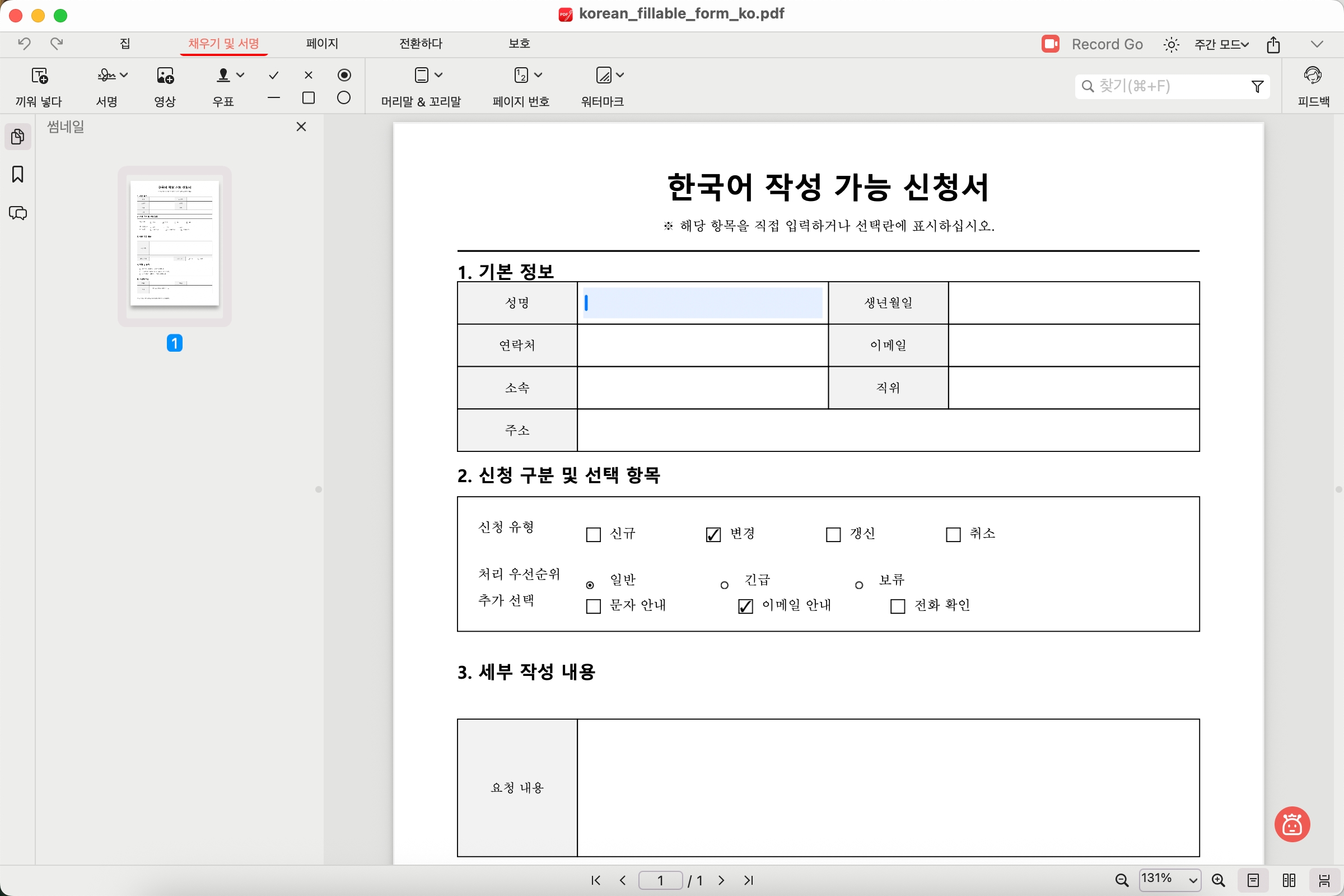
Task: Switch to the 채우기 및 서명 tab
Action: tap(224, 44)
